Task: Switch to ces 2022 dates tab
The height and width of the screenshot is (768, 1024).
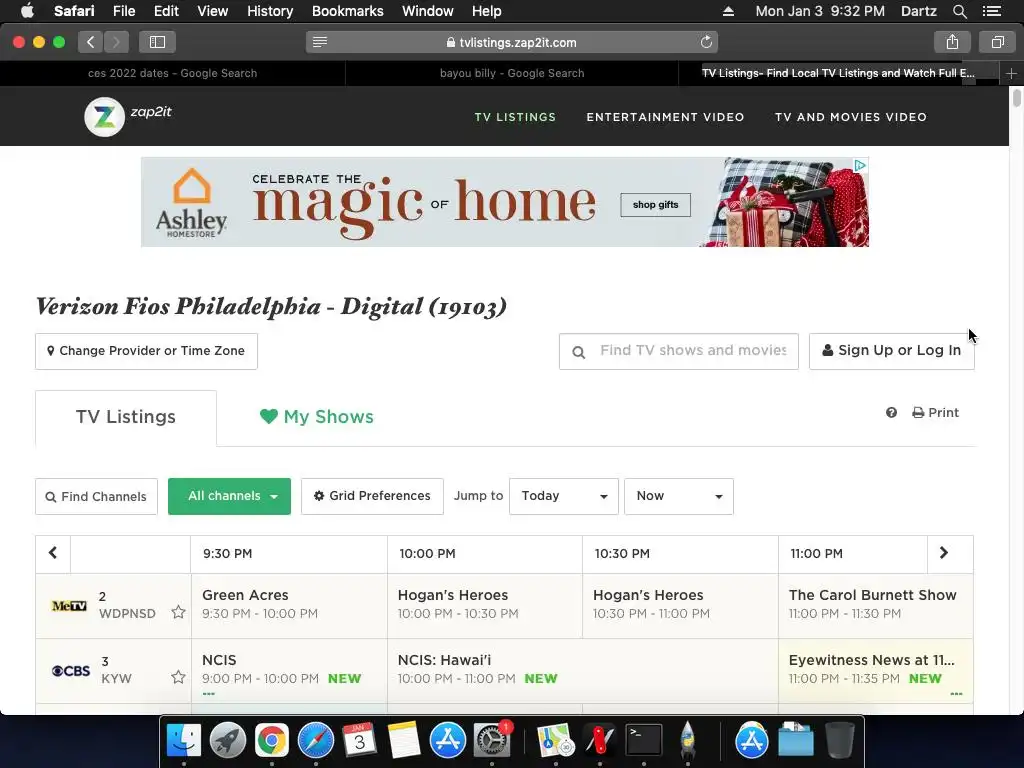Action: tap(172, 74)
